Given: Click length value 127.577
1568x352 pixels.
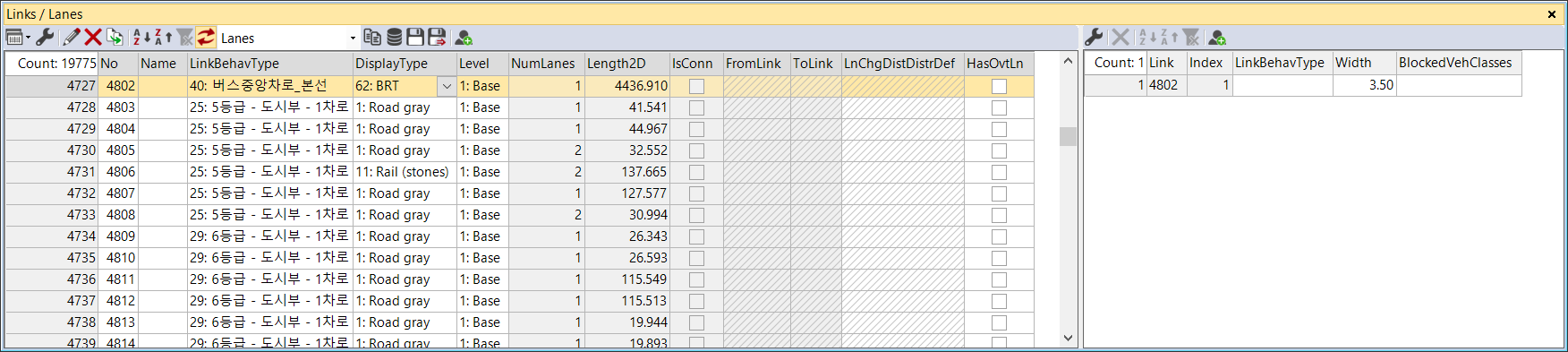Looking at the screenshot, I should (x=626, y=193).
